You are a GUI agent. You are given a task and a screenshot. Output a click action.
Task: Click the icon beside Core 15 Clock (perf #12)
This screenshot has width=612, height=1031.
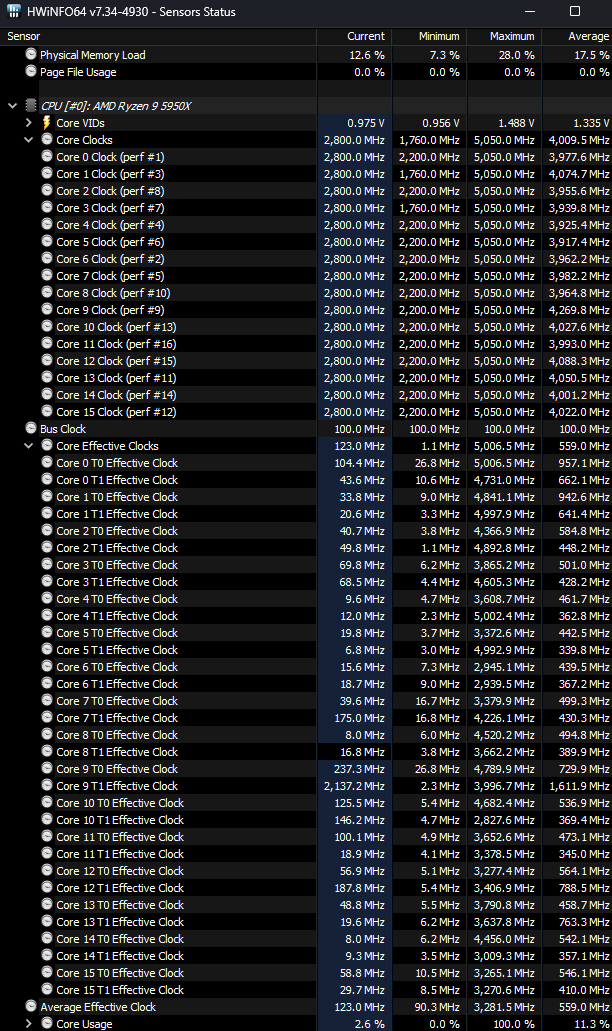coord(47,411)
